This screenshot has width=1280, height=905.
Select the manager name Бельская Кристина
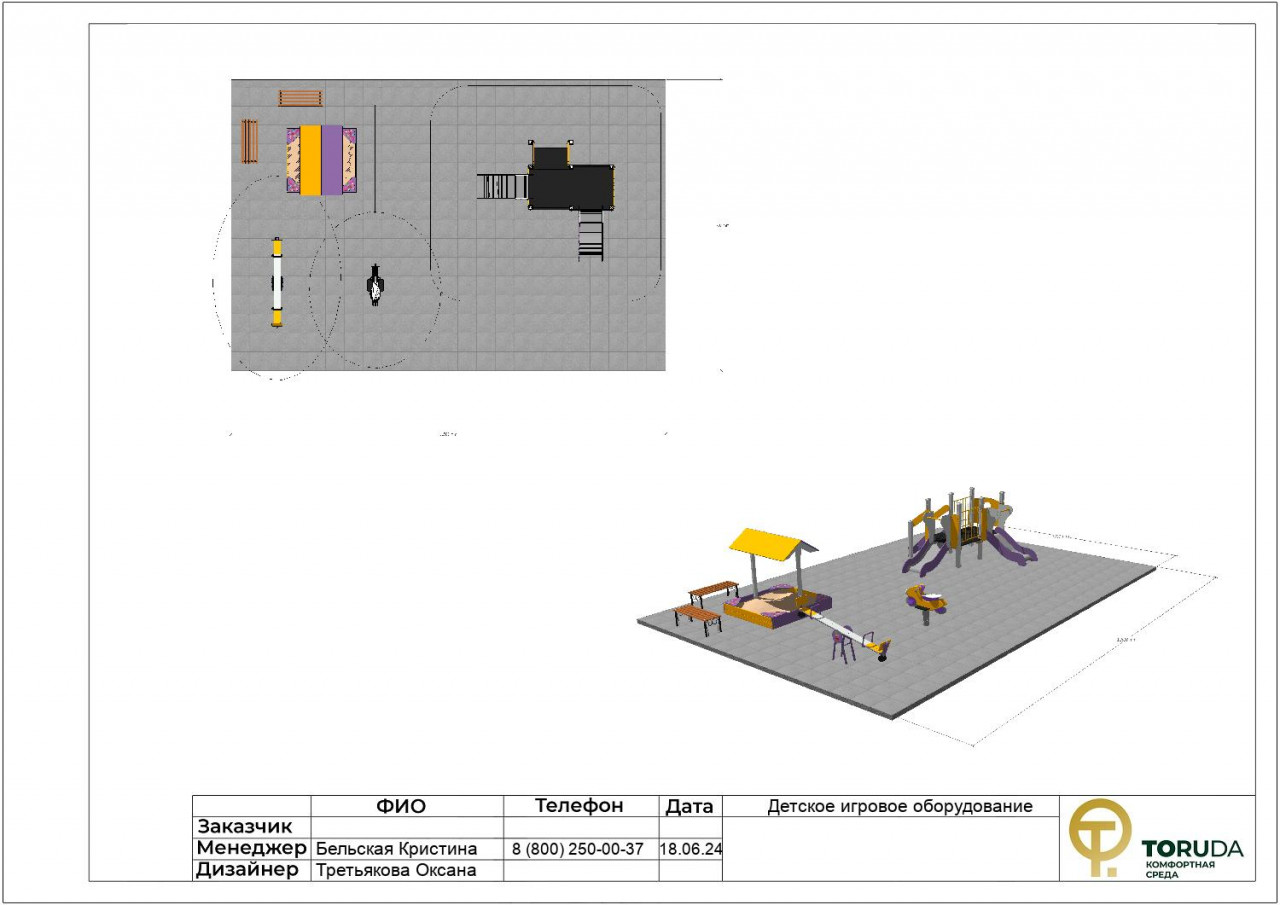click(x=396, y=849)
